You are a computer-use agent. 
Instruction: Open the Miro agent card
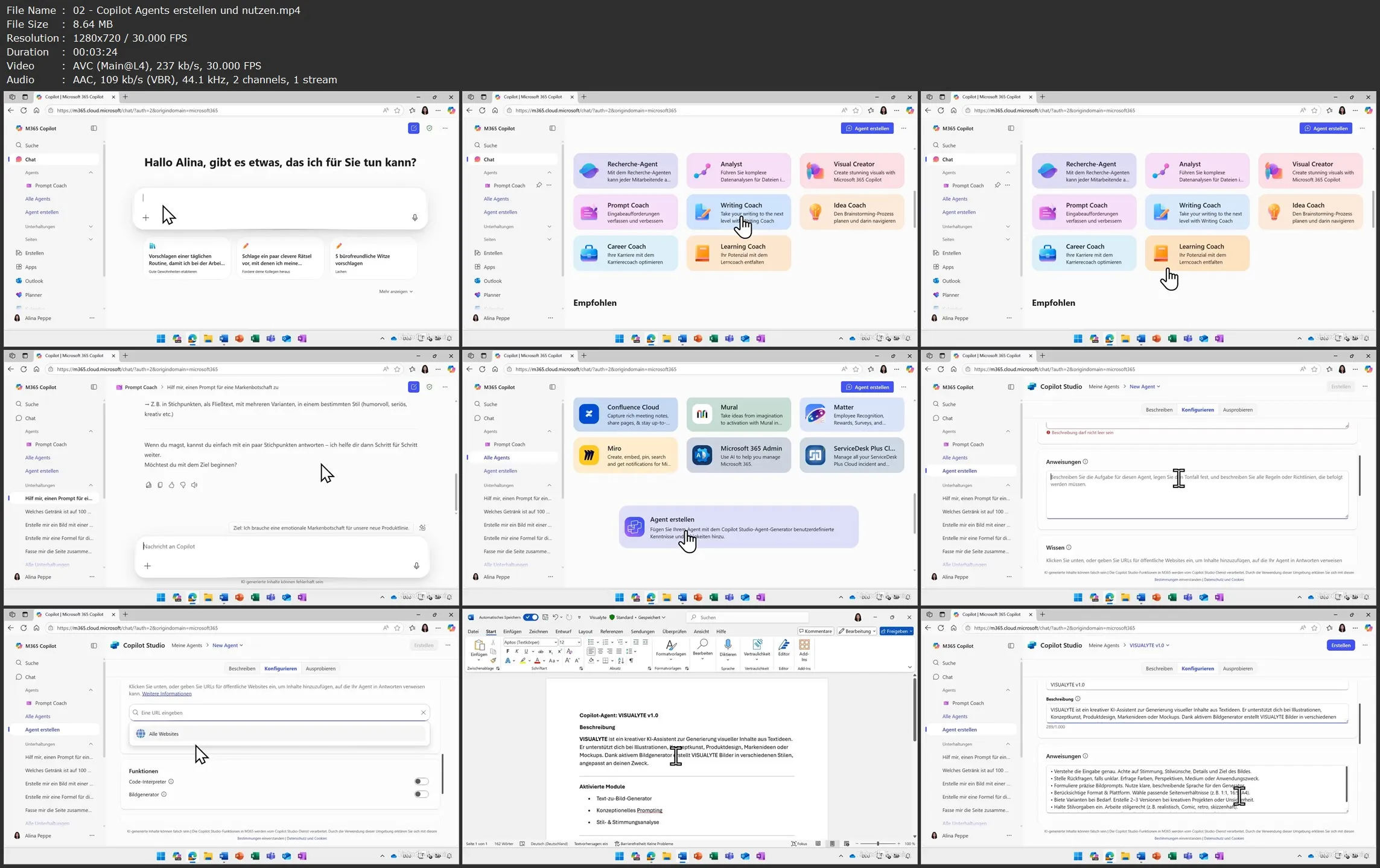click(x=625, y=455)
